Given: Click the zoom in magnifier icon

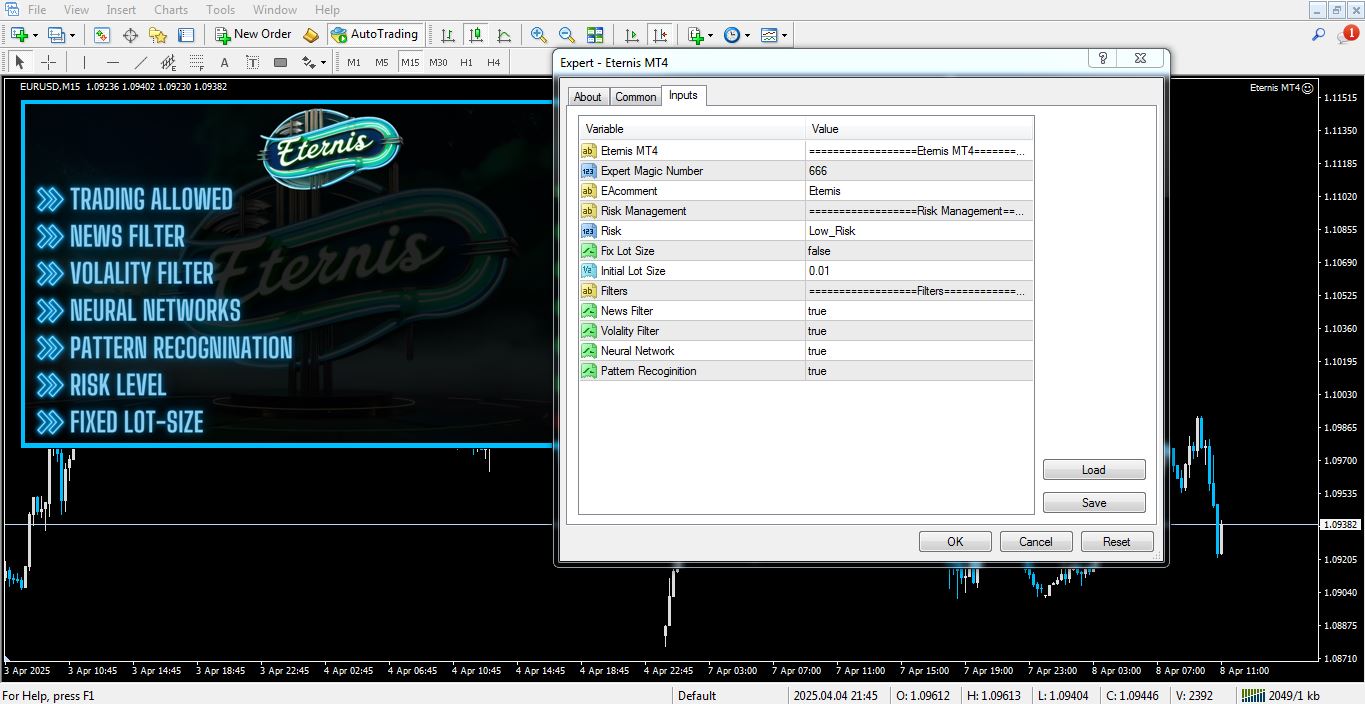Looking at the screenshot, I should (539, 35).
